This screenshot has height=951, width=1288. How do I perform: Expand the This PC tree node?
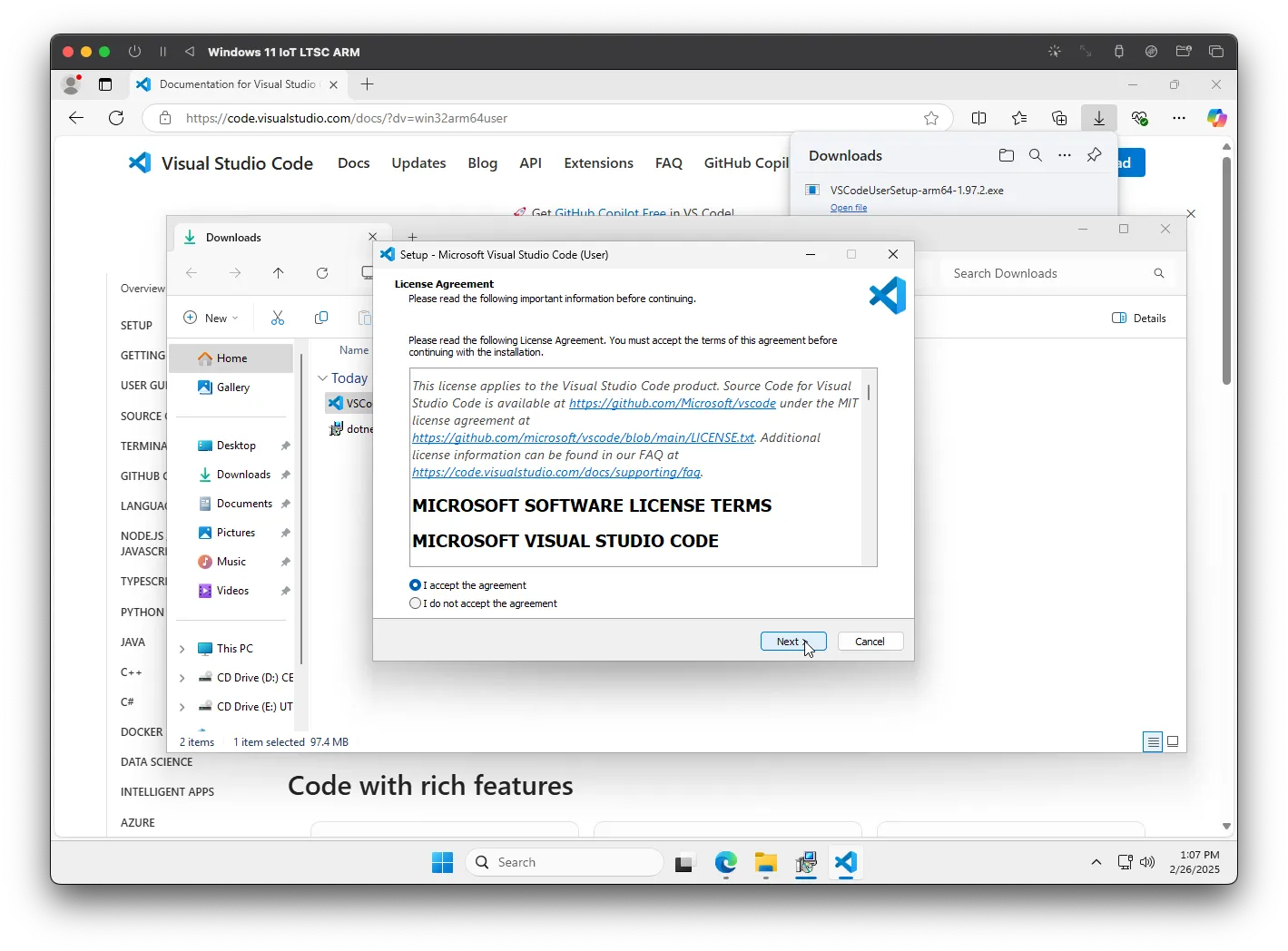[x=182, y=649]
